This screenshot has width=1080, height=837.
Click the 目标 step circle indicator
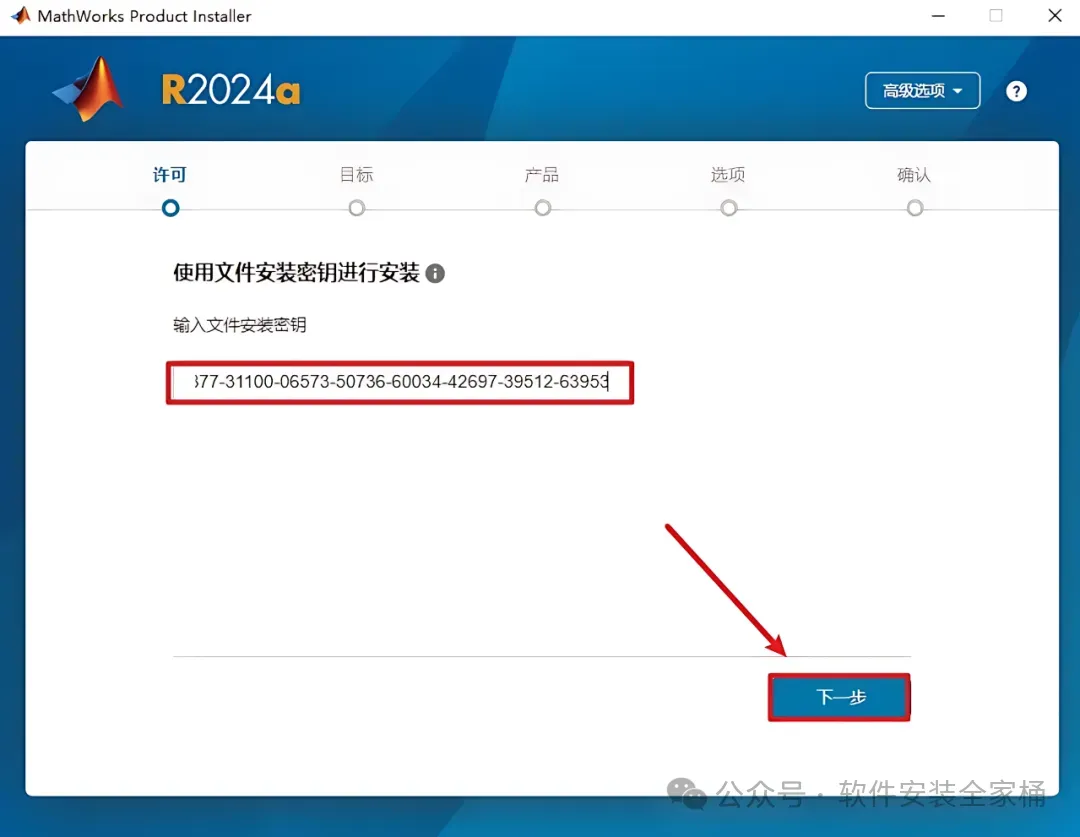click(x=356, y=208)
